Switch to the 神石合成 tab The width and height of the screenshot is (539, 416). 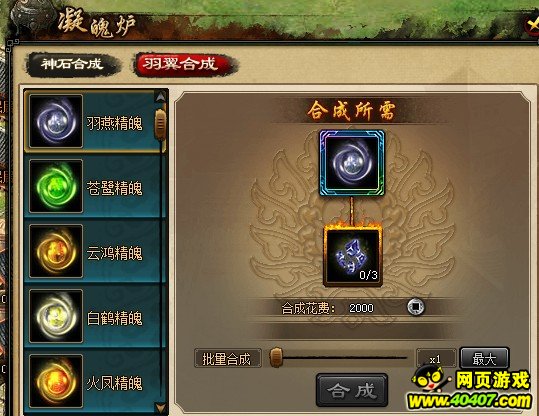click(x=72, y=64)
